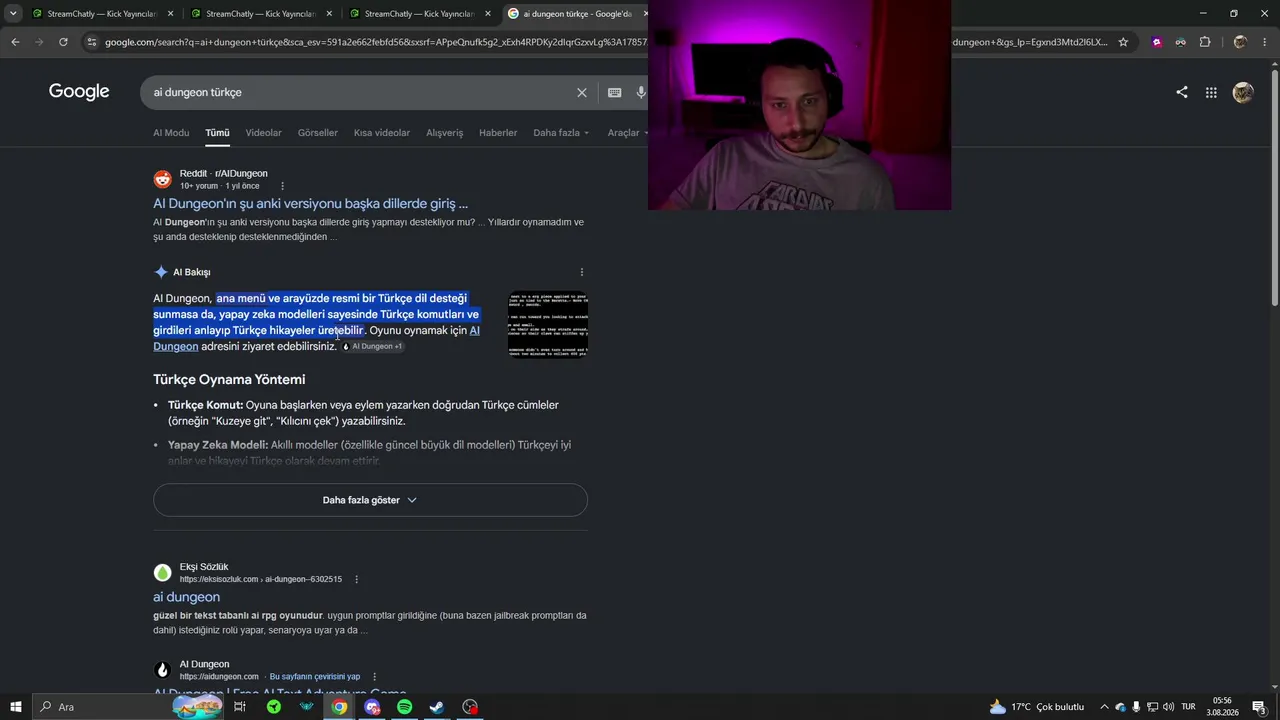
Task: Open the Chrome three-dot menu
Action: pos(1265,42)
